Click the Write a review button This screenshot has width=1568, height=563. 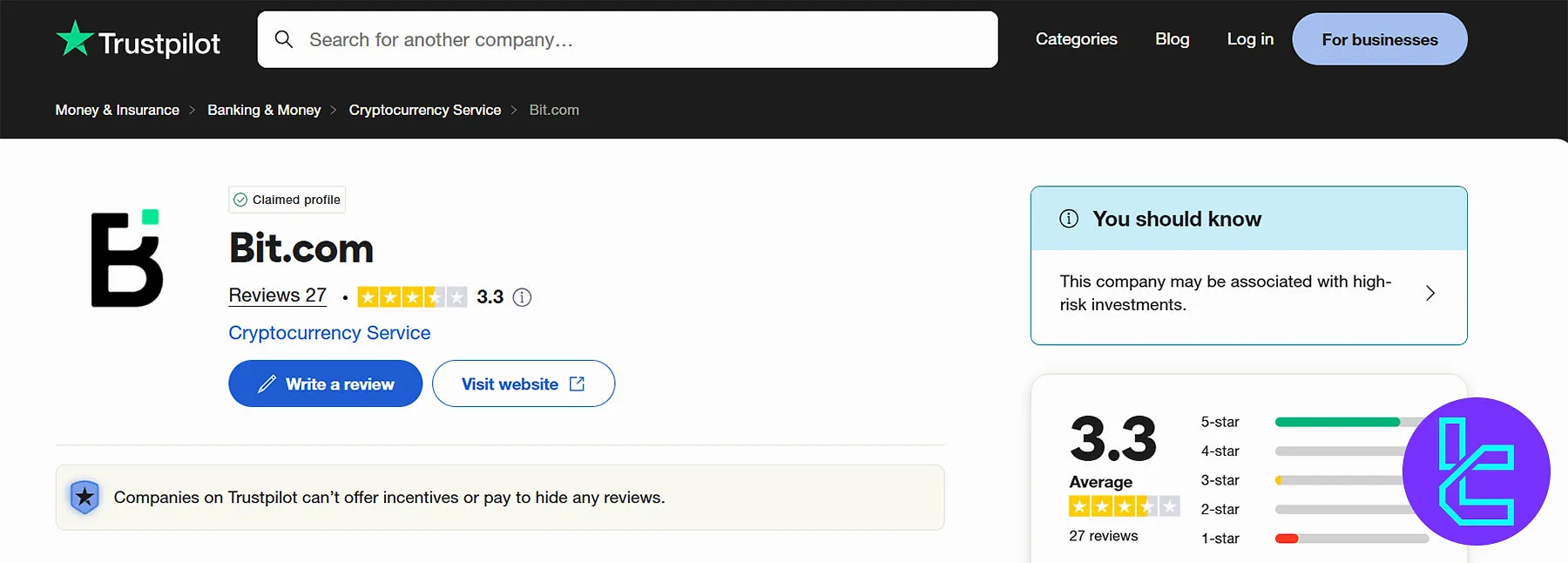325,383
